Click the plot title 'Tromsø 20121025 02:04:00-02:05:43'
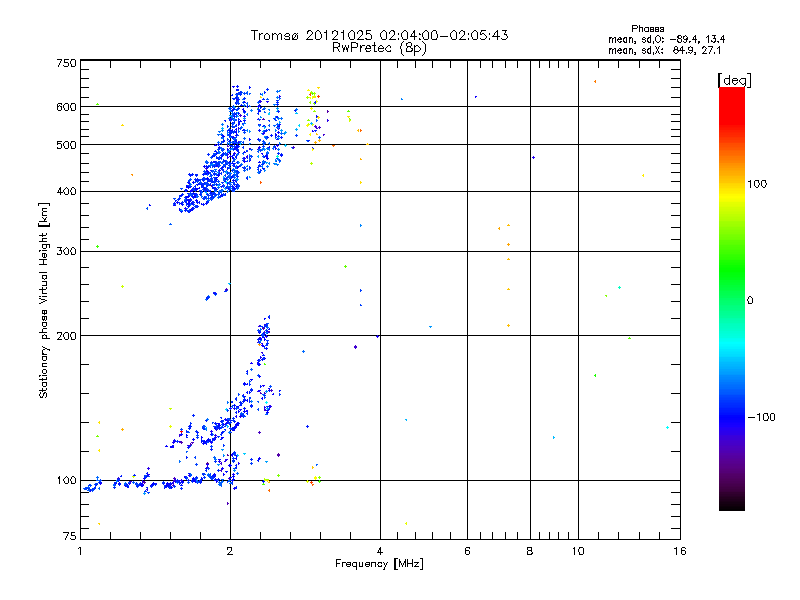 pos(379,35)
